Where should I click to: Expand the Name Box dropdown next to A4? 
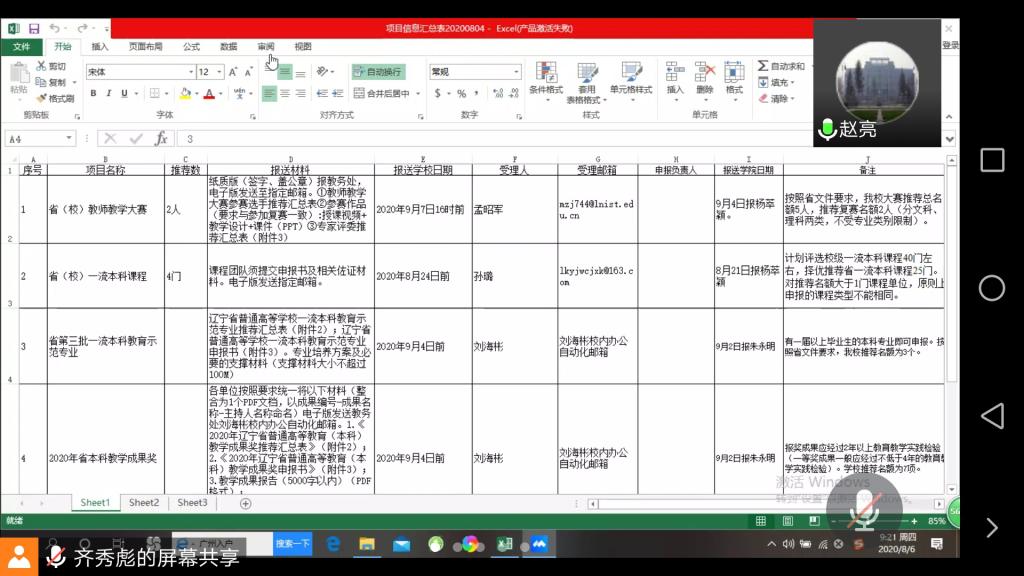coord(69,138)
